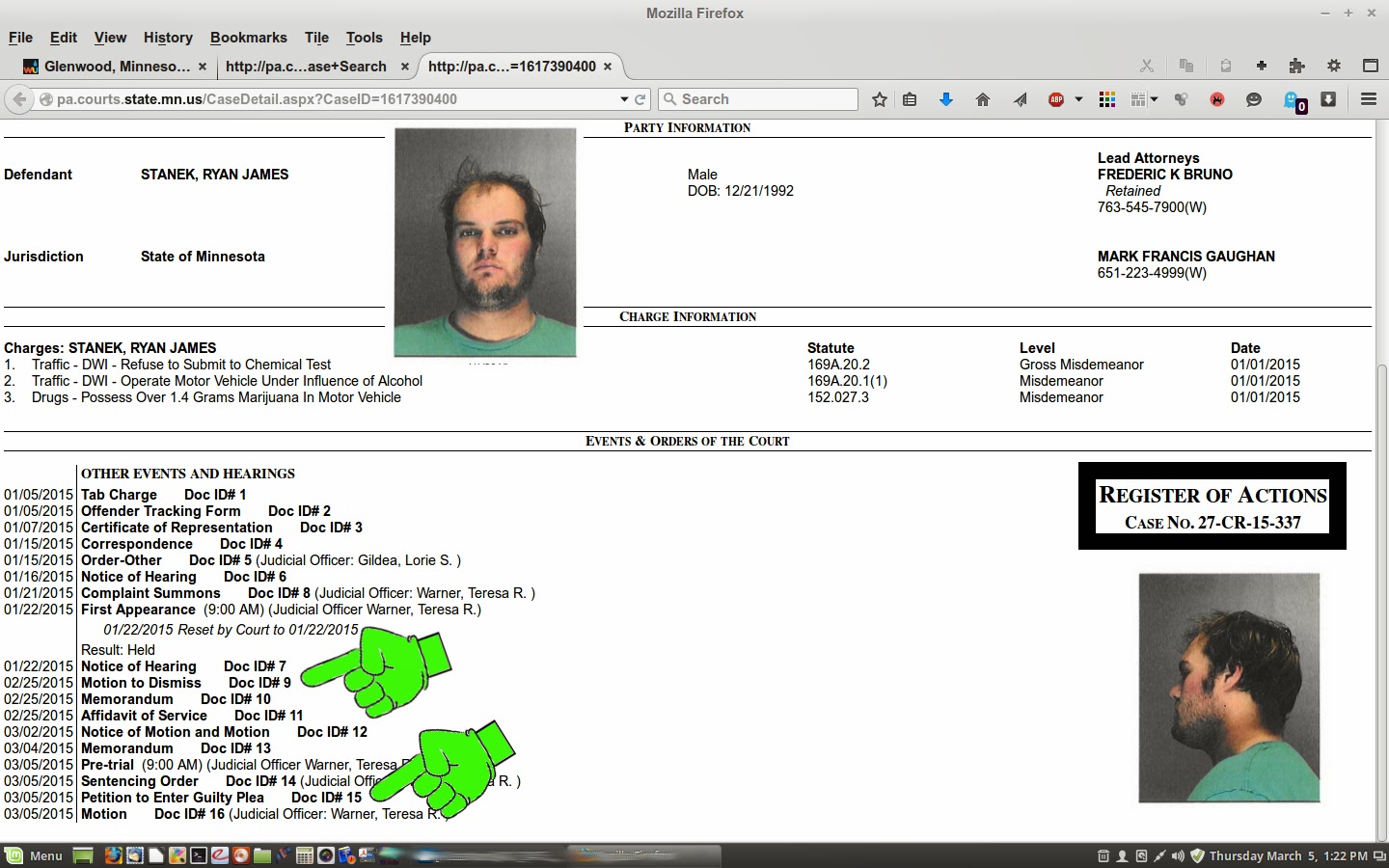Click the back navigation button

[17, 98]
